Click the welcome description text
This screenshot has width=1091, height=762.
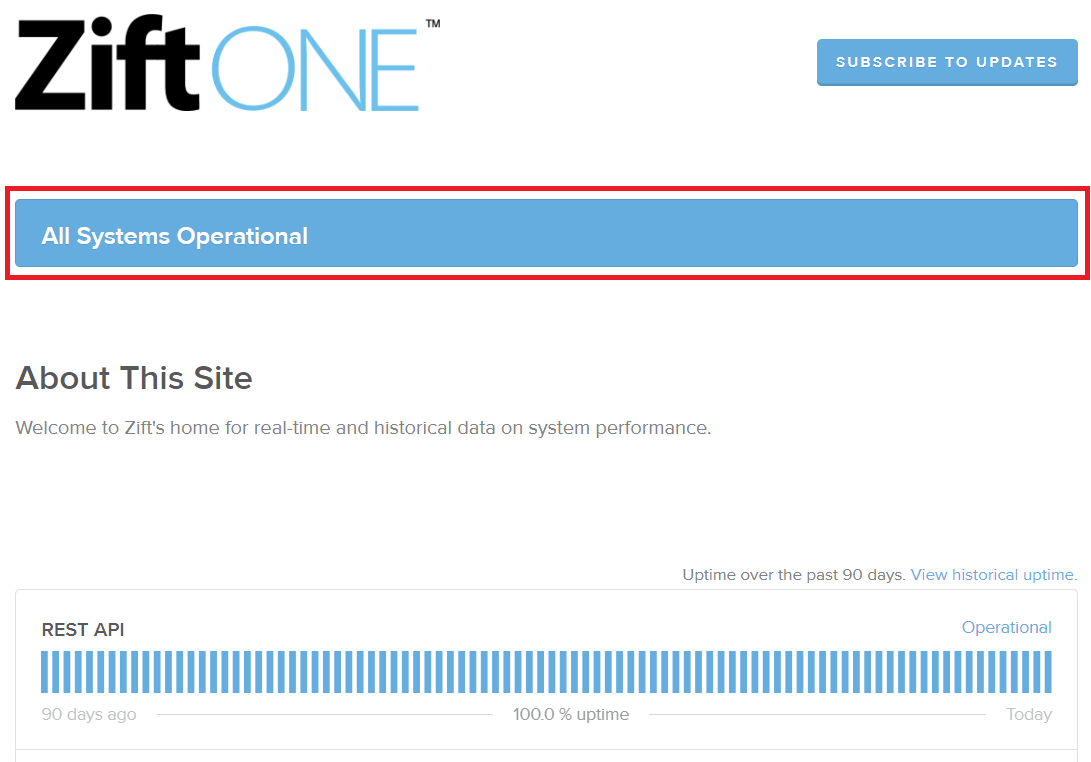tap(362, 427)
